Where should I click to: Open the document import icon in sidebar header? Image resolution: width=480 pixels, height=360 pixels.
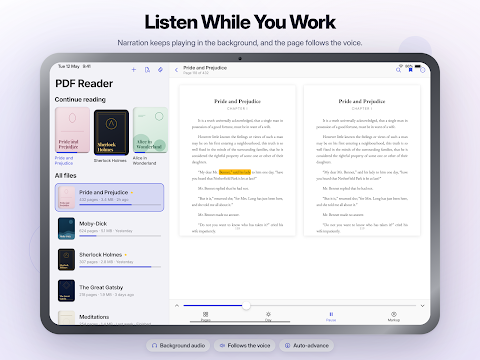pos(147,70)
